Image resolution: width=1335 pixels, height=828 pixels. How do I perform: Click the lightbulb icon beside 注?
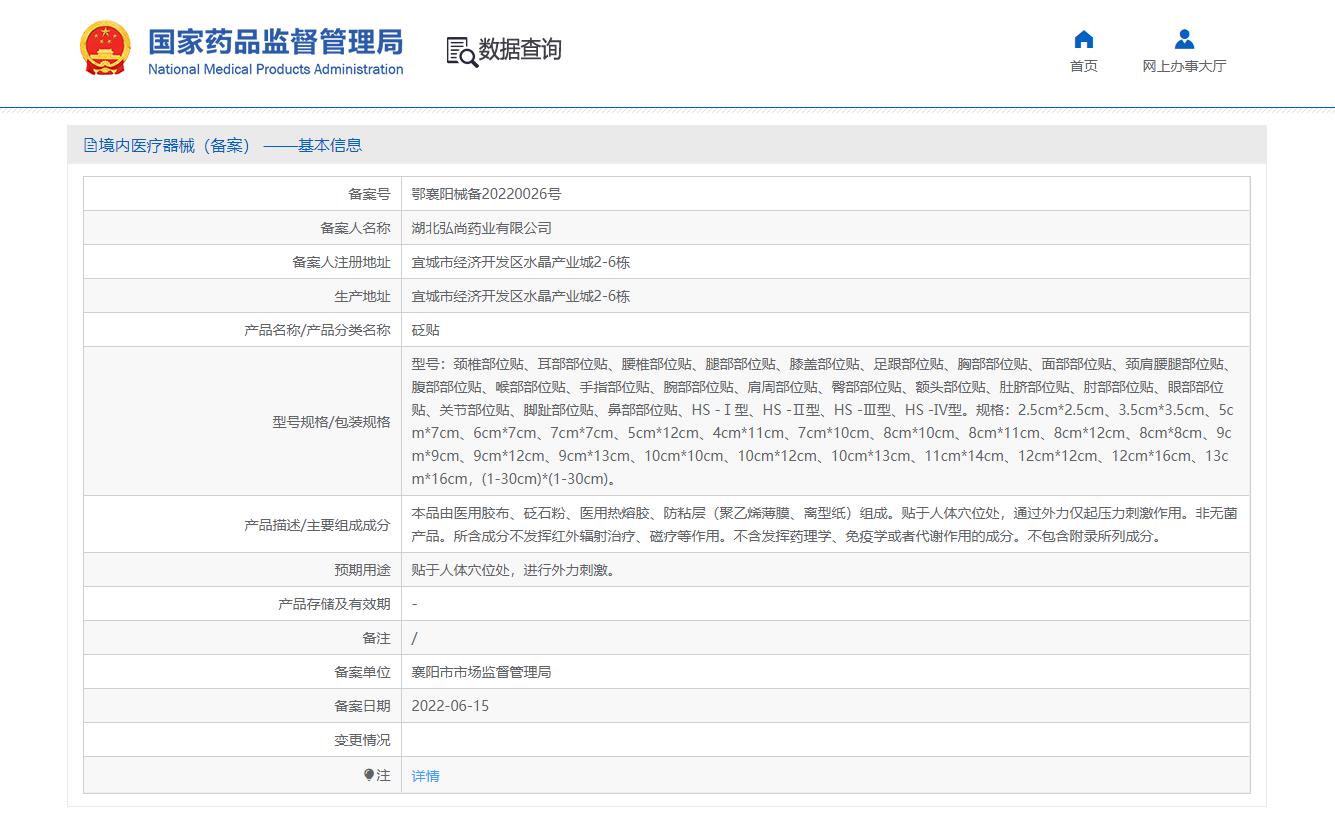point(369,775)
